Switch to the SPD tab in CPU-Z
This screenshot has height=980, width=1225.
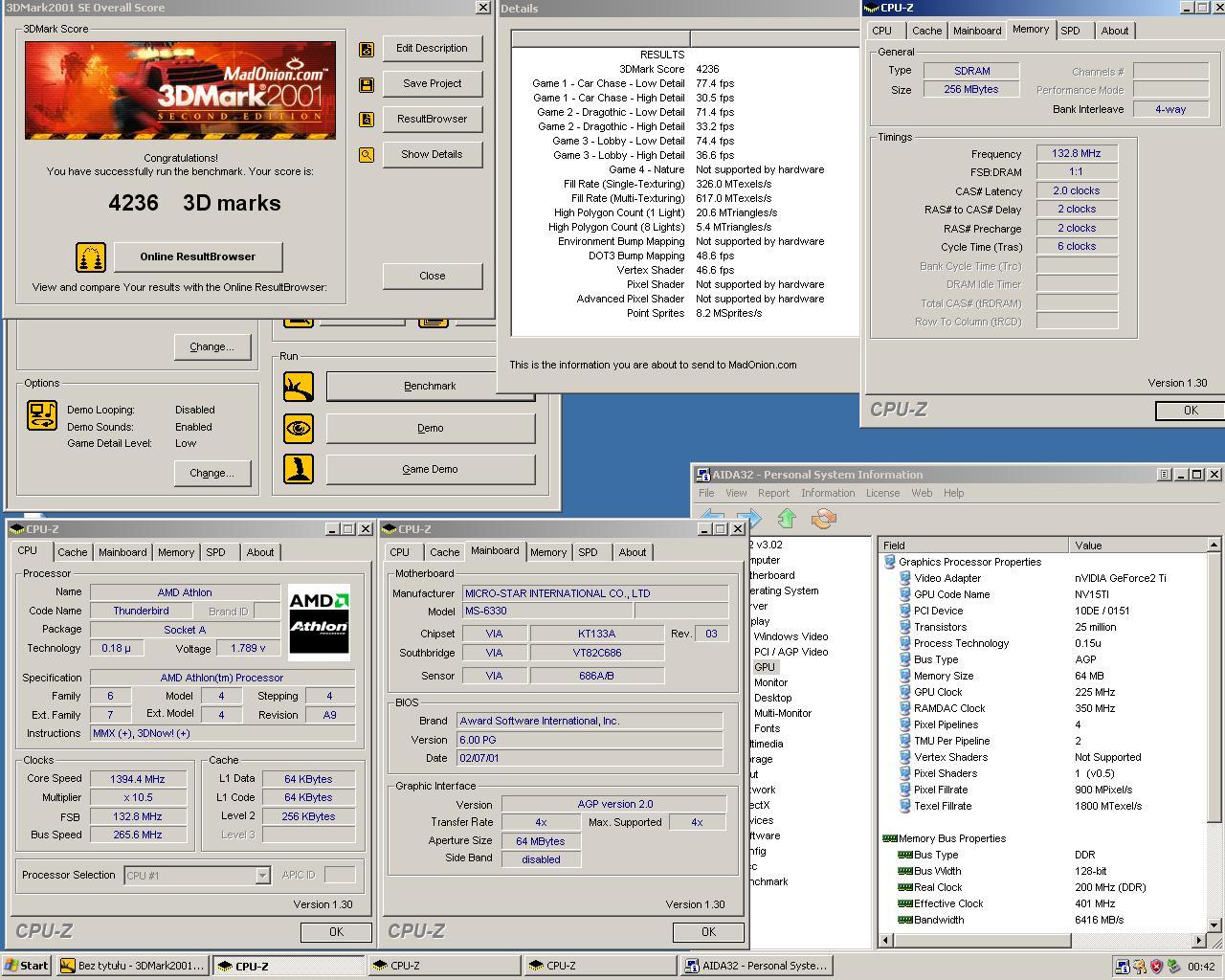tap(1073, 30)
